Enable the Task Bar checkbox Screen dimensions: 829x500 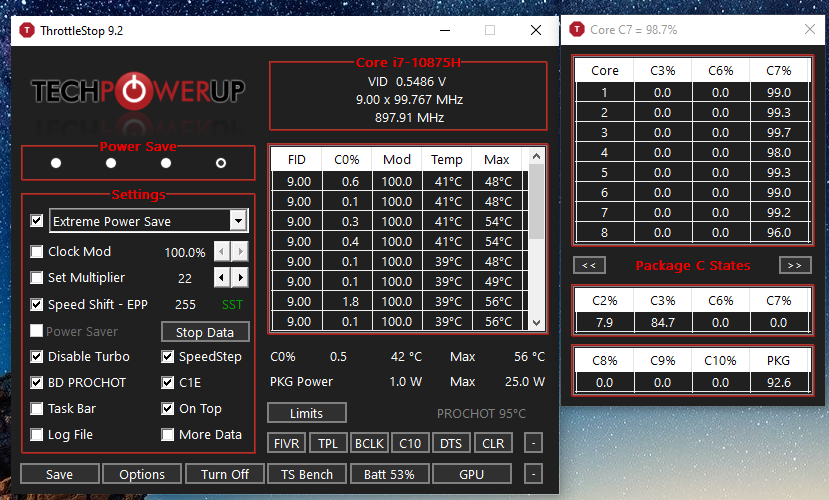pos(36,409)
